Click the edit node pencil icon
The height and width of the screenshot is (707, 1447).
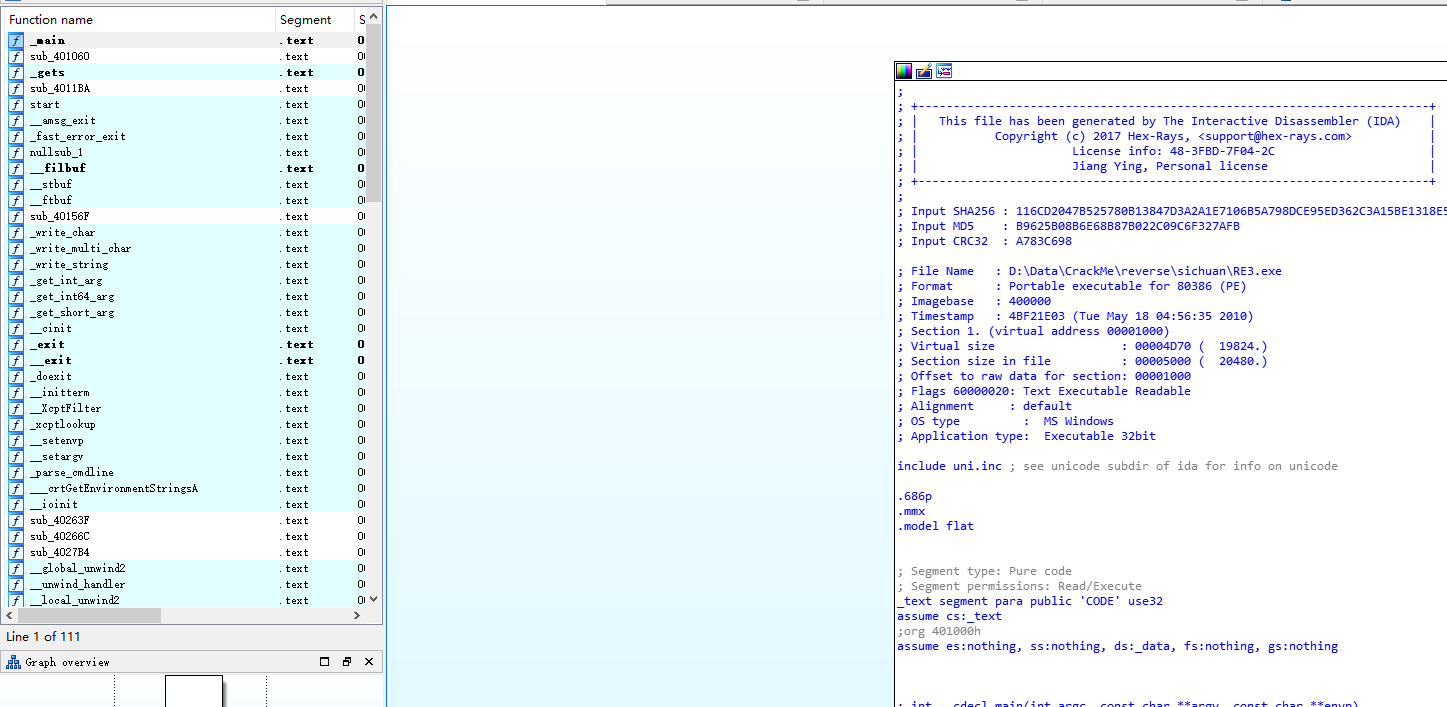pyautogui.click(x=924, y=71)
